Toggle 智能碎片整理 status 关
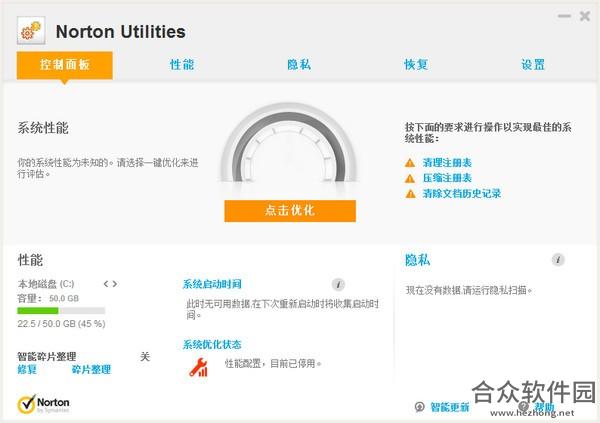 [145, 357]
